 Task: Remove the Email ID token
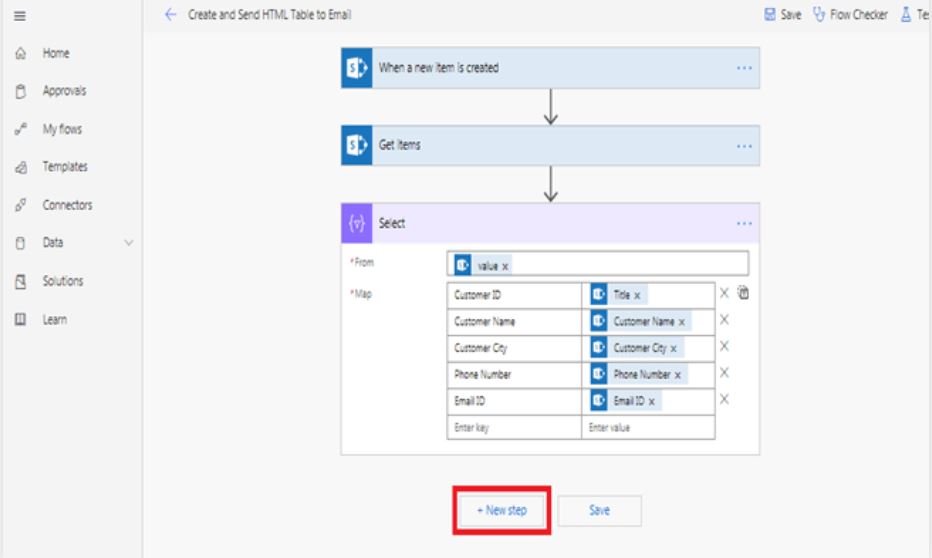pyautogui.click(x=651, y=402)
